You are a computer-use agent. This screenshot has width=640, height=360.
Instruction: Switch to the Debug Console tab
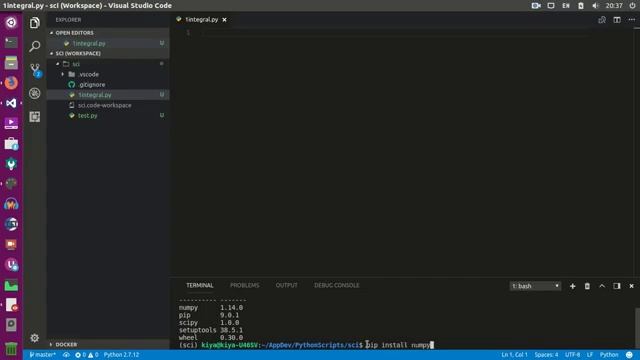click(x=337, y=285)
